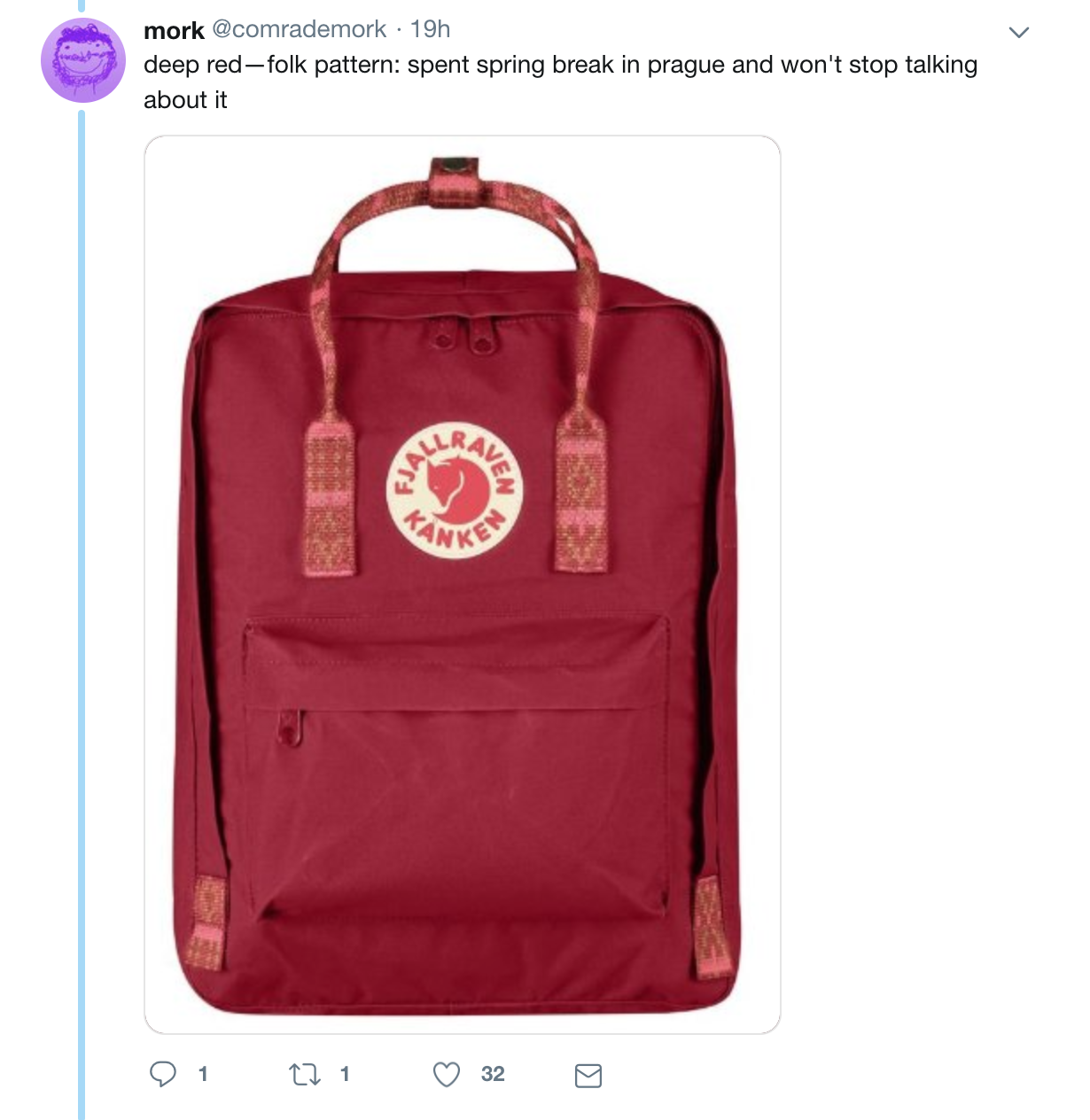Like the tweet with the heart icon

[447, 1075]
